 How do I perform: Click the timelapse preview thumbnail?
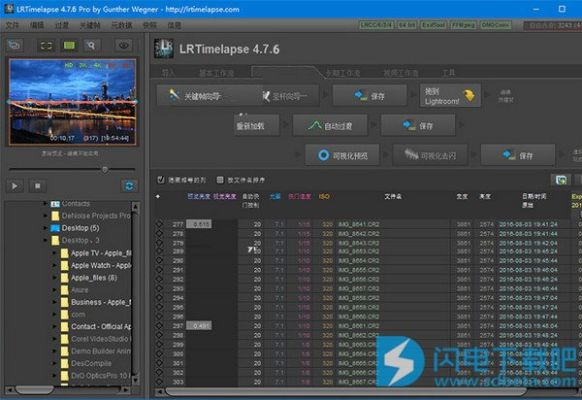click(73, 102)
